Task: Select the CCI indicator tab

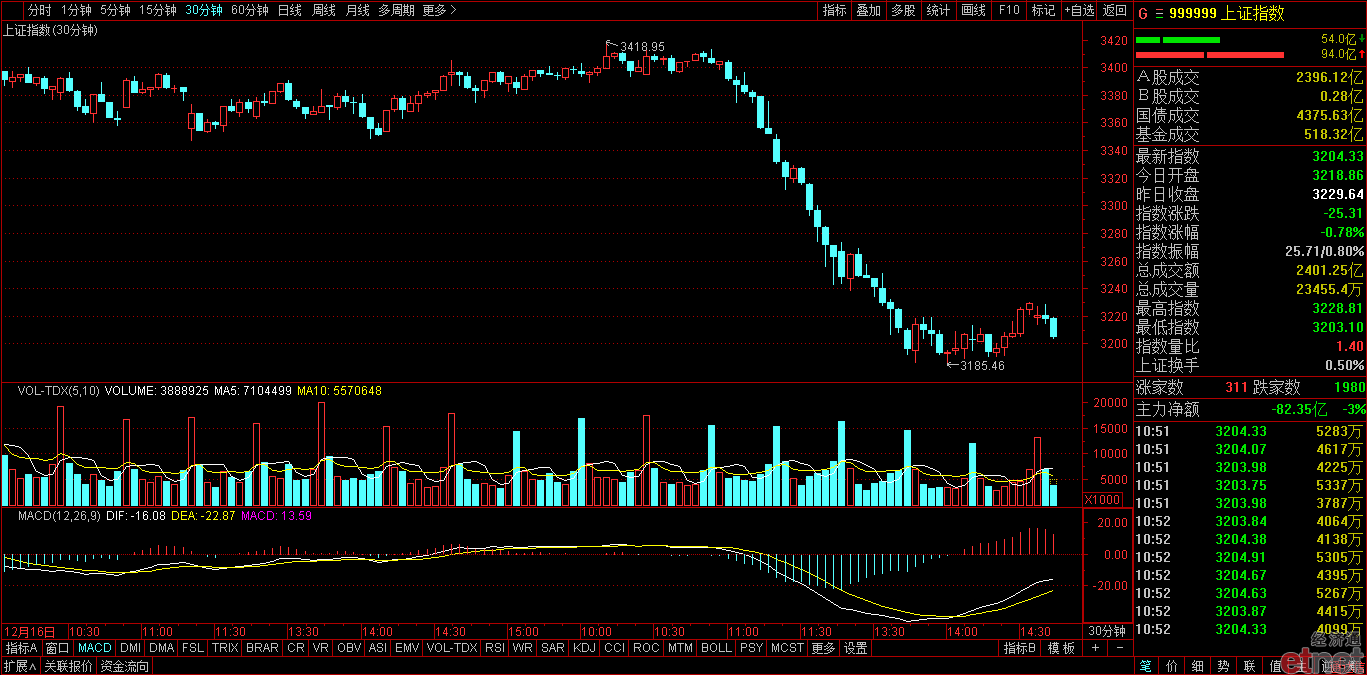Action: (x=614, y=648)
